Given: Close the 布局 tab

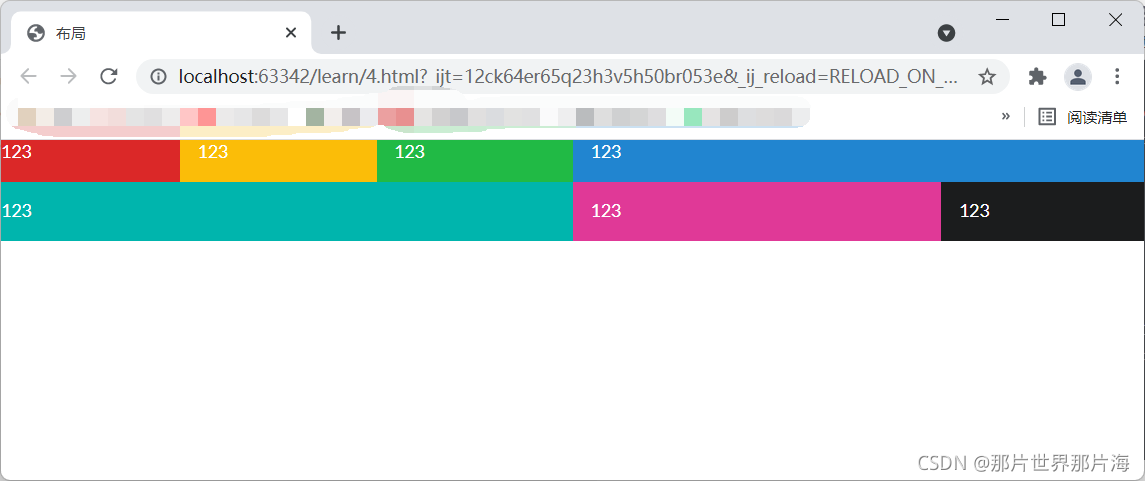Looking at the screenshot, I should coord(291,33).
